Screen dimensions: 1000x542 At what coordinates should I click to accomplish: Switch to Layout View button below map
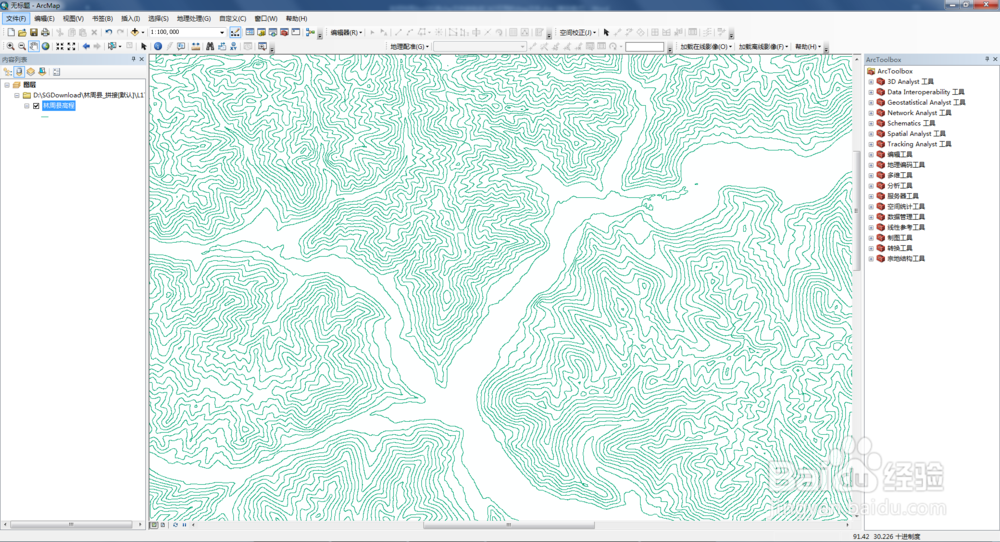tap(163, 525)
